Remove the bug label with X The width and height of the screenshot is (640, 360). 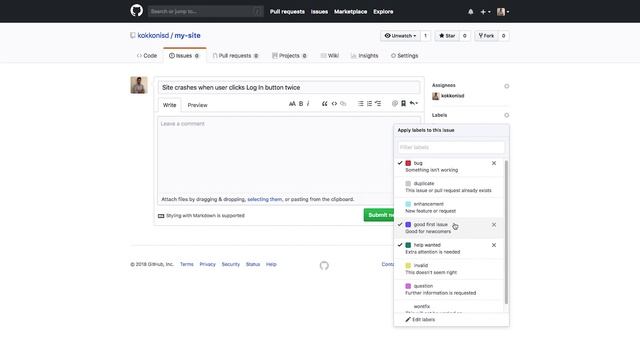click(494, 163)
